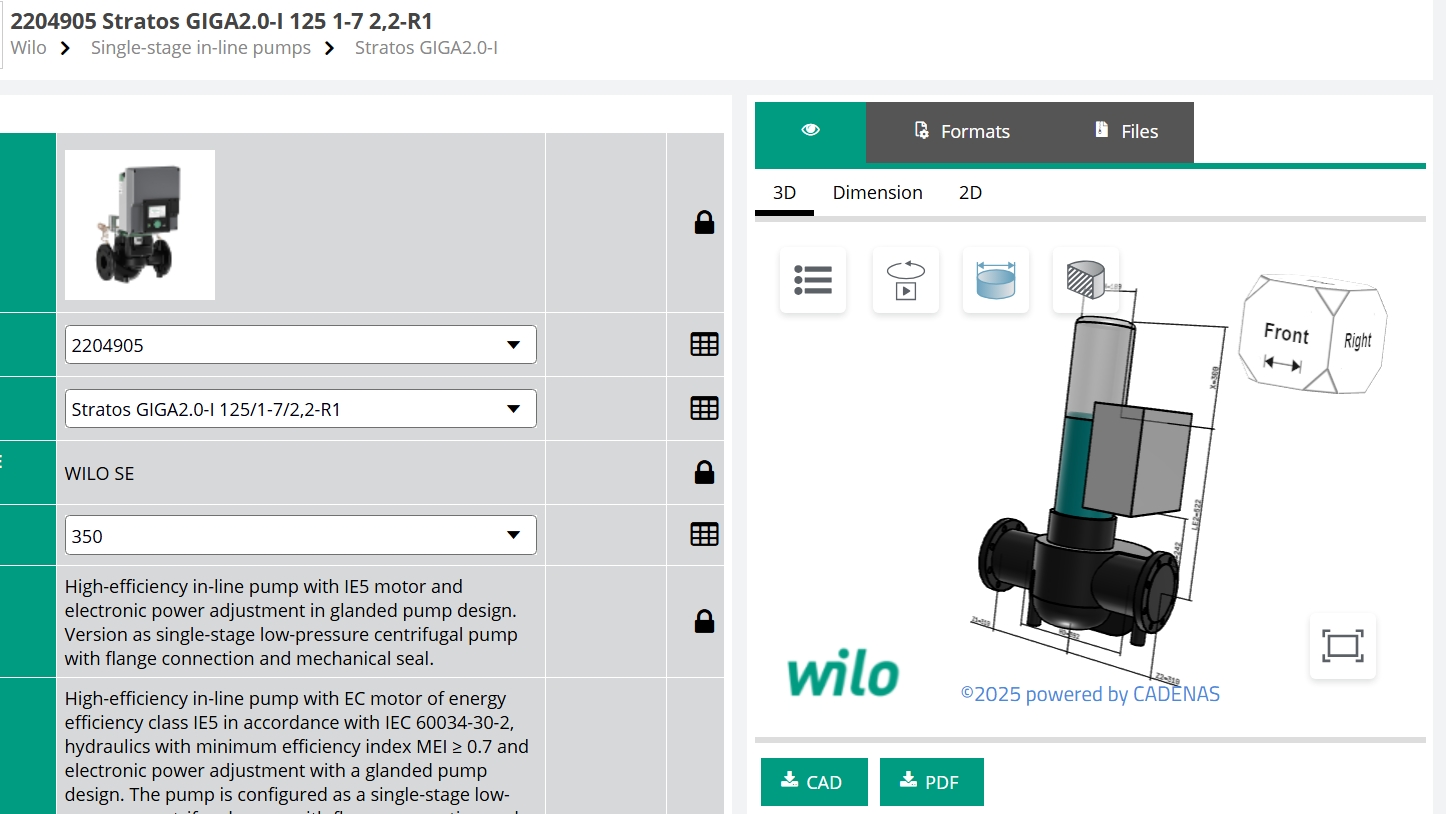The height and width of the screenshot is (814, 1446).
Task: Download the CAD file
Action: (x=813, y=782)
